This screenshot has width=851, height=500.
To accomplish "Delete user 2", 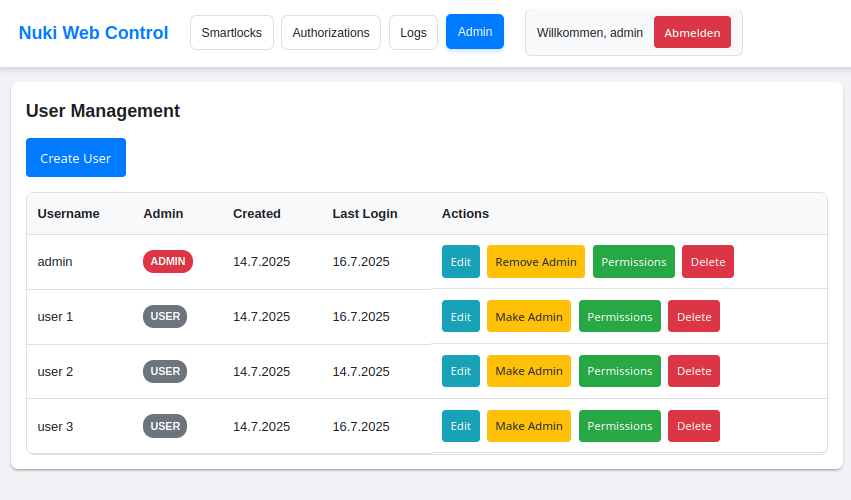I will 694,371.
